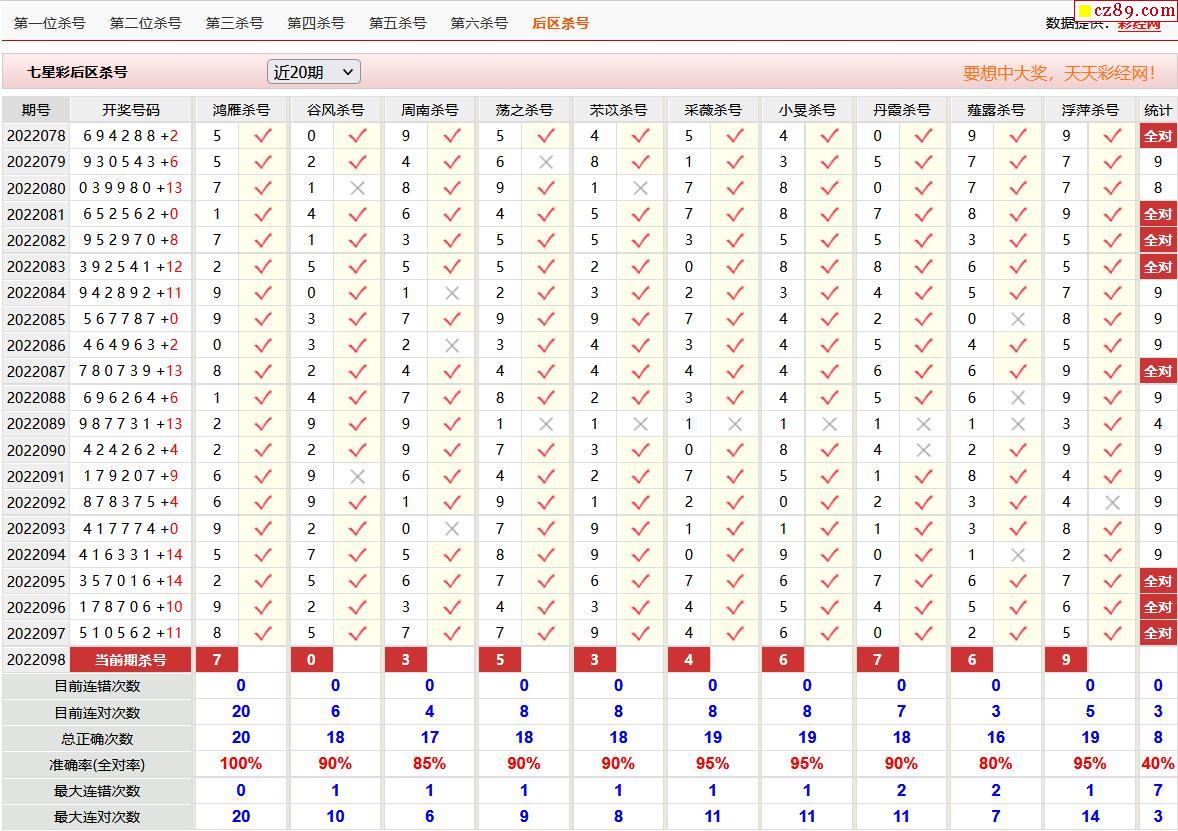The width and height of the screenshot is (1178, 831).
Task: Click the 周南杀号 column header
Action: point(430,110)
